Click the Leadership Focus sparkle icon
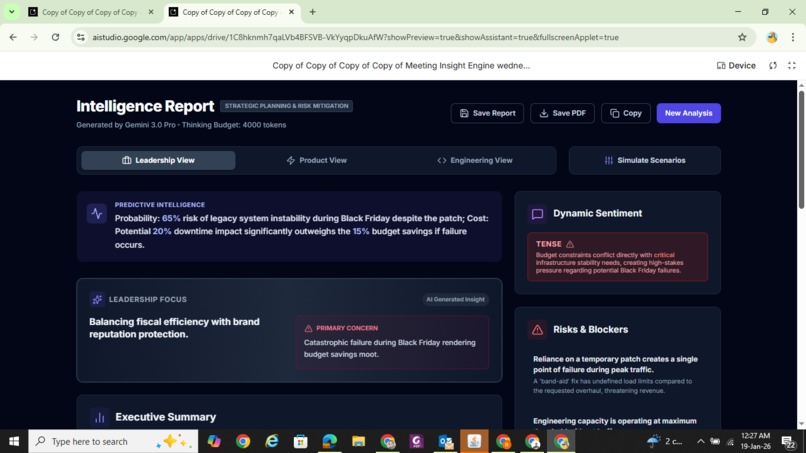Viewport: 806px width, 453px height. click(x=97, y=299)
